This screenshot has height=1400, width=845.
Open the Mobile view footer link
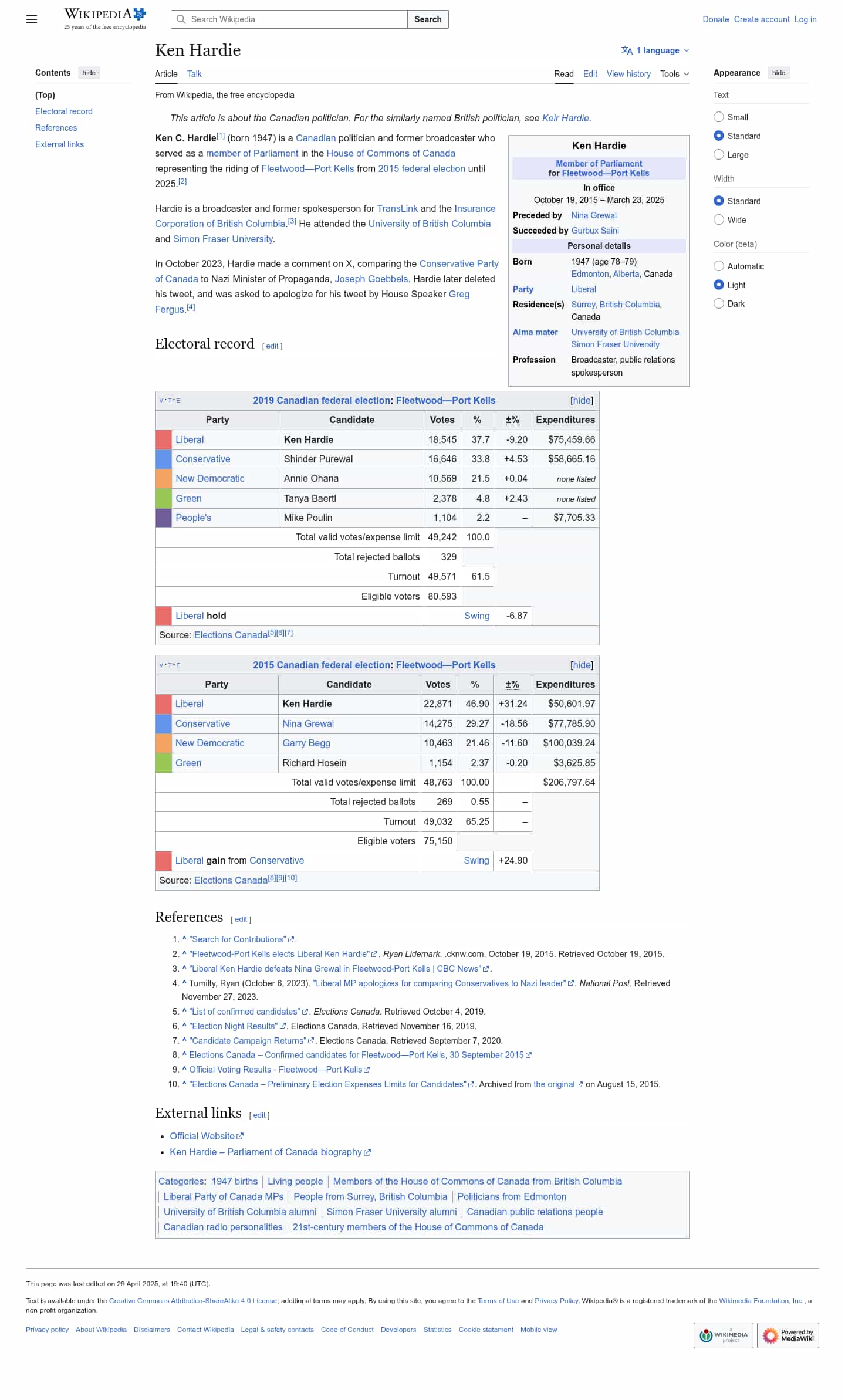click(539, 1330)
